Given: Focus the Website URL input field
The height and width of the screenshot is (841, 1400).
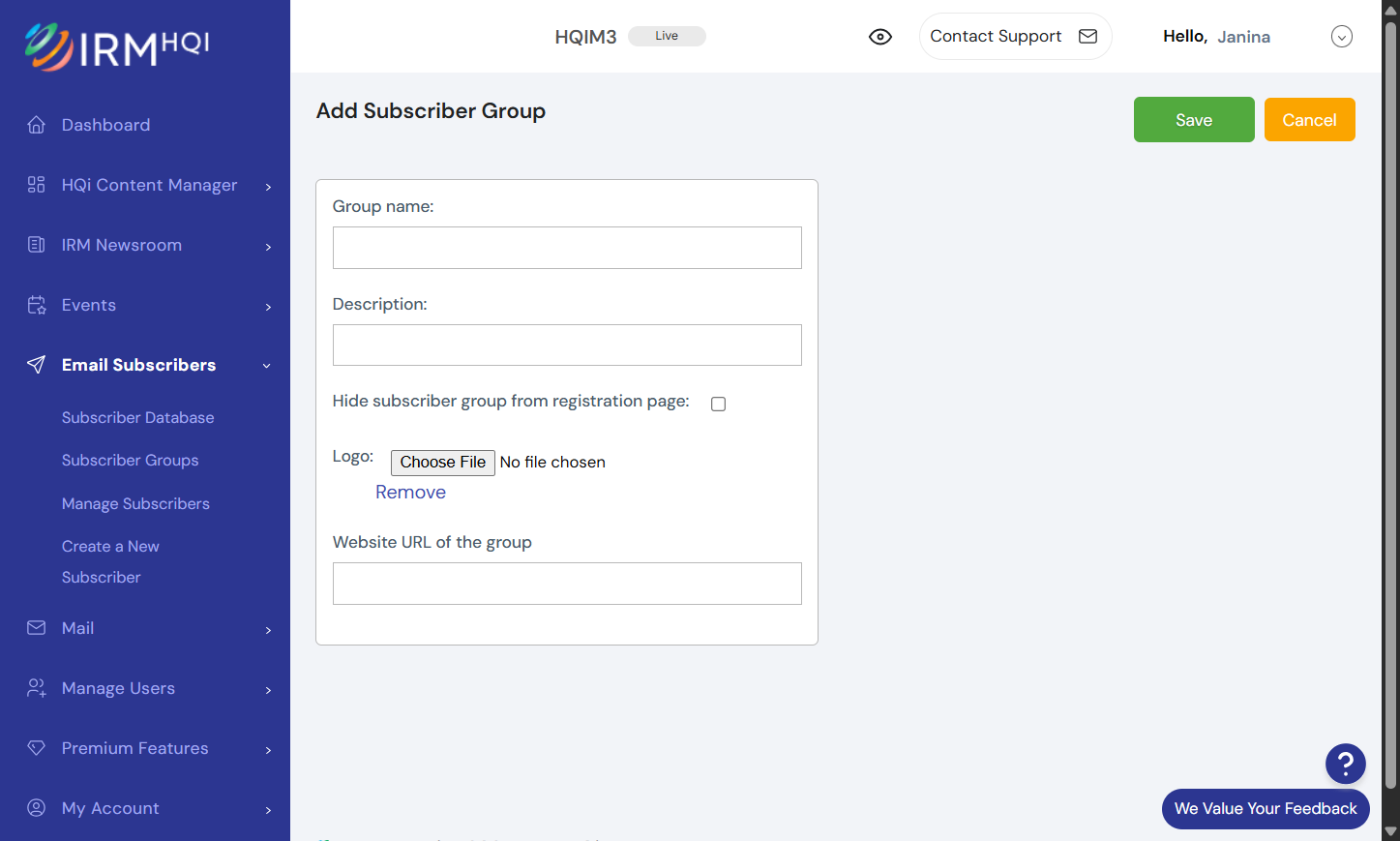Looking at the screenshot, I should click(567, 584).
